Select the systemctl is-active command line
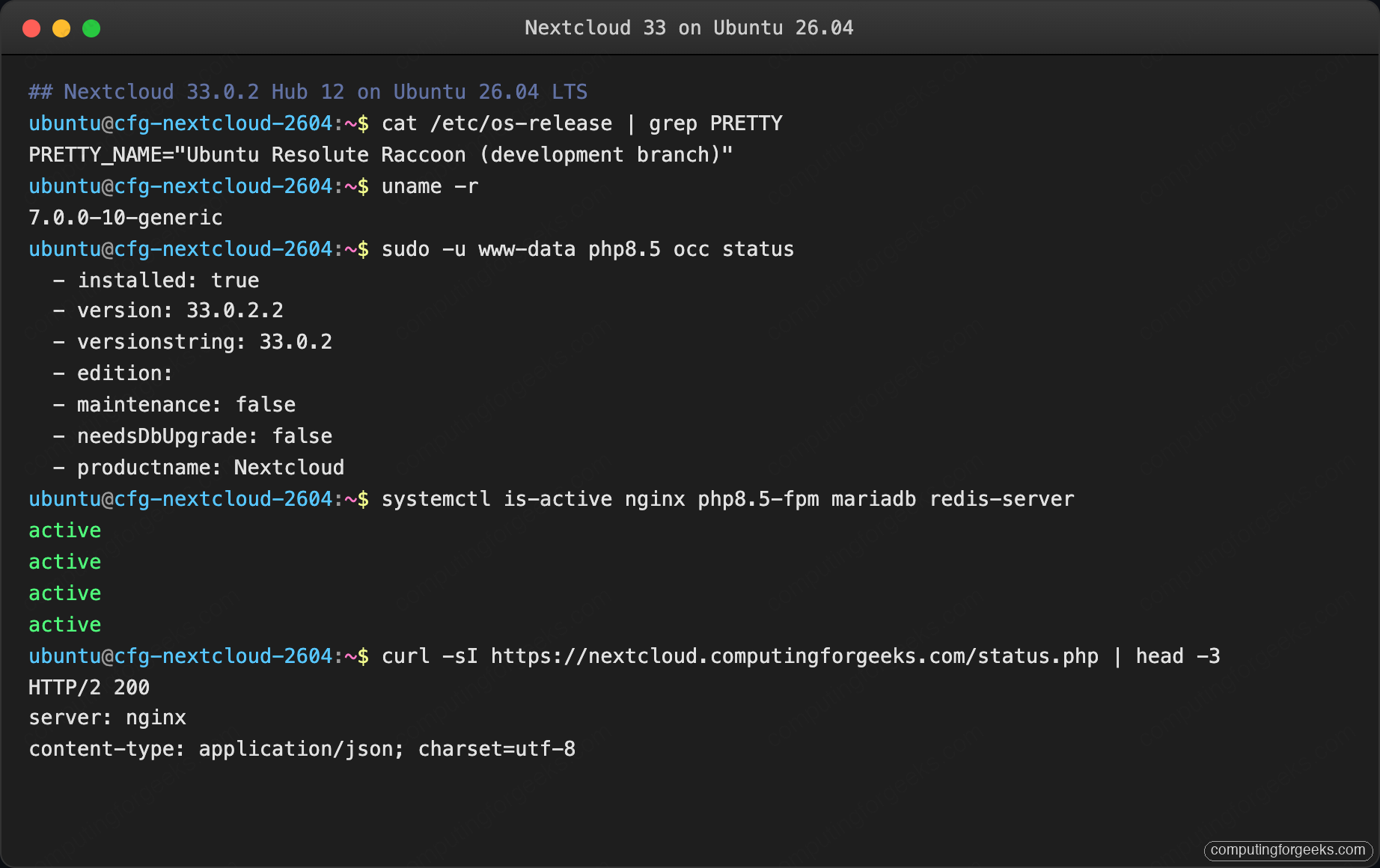Viewport: 1380px width, 868px height. coord(727,499)
